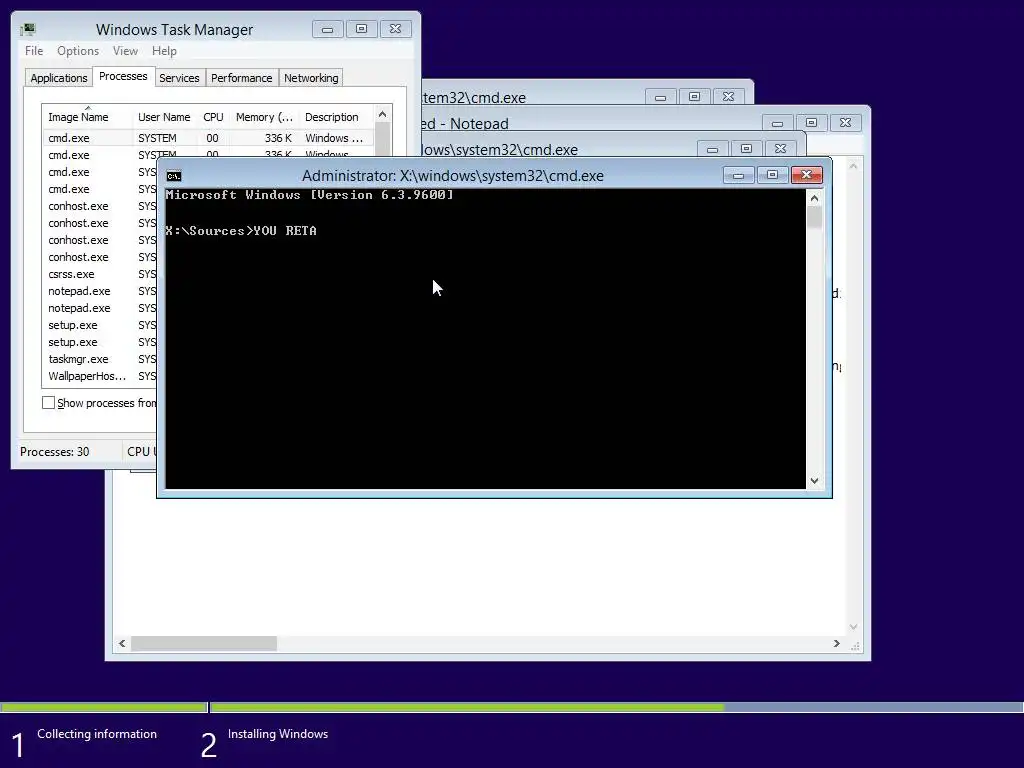Close the rearmost tem32\cmd.exe window
This screenshot has height=768, width=1024.
tap(729, 97)
